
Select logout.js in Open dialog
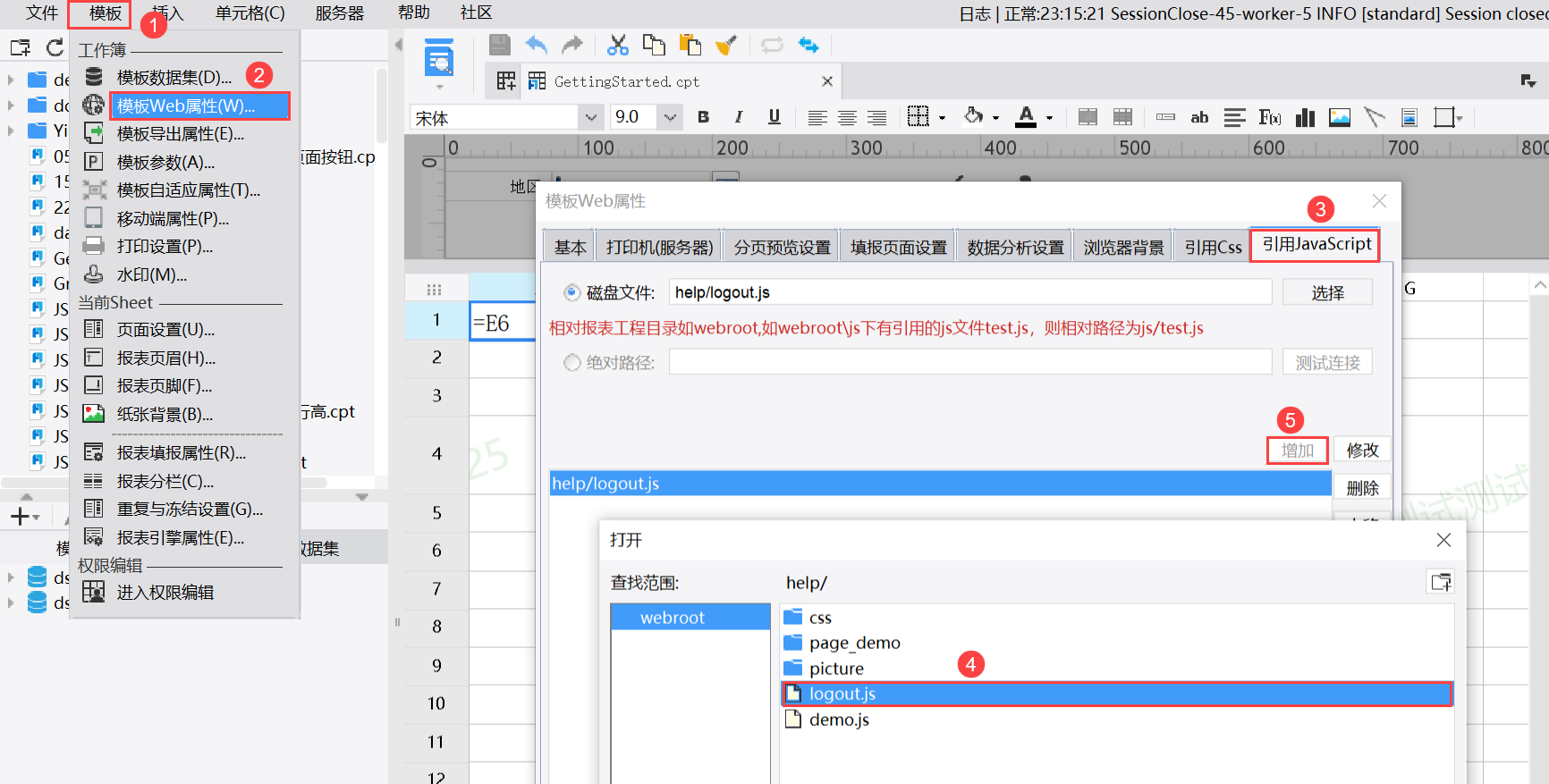pos(1116,694)
